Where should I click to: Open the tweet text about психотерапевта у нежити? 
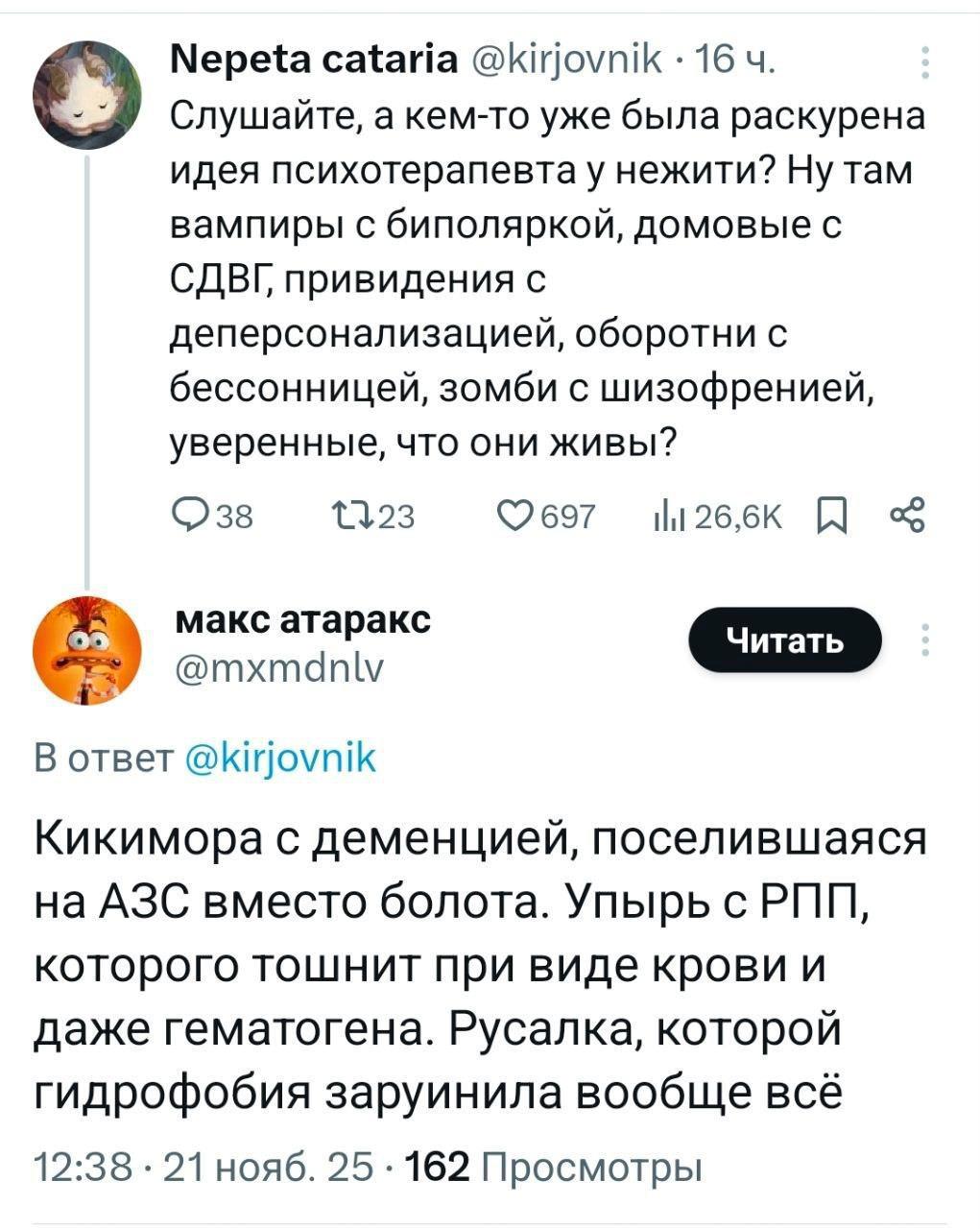coord(538,278)
